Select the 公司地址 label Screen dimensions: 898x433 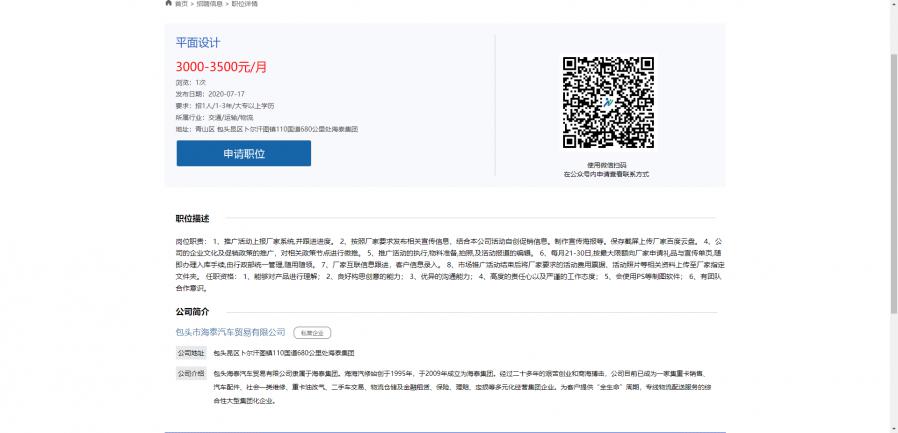(191, 353)
